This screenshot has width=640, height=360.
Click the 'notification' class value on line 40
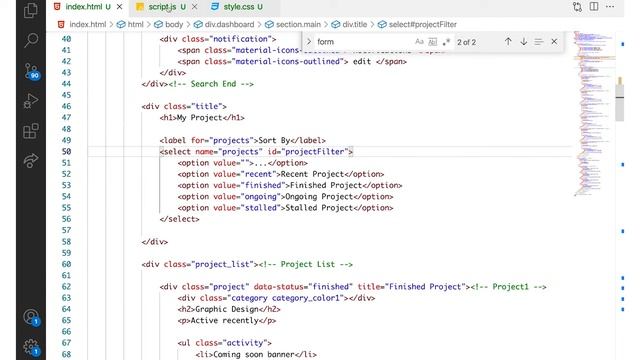pos(240,39)
